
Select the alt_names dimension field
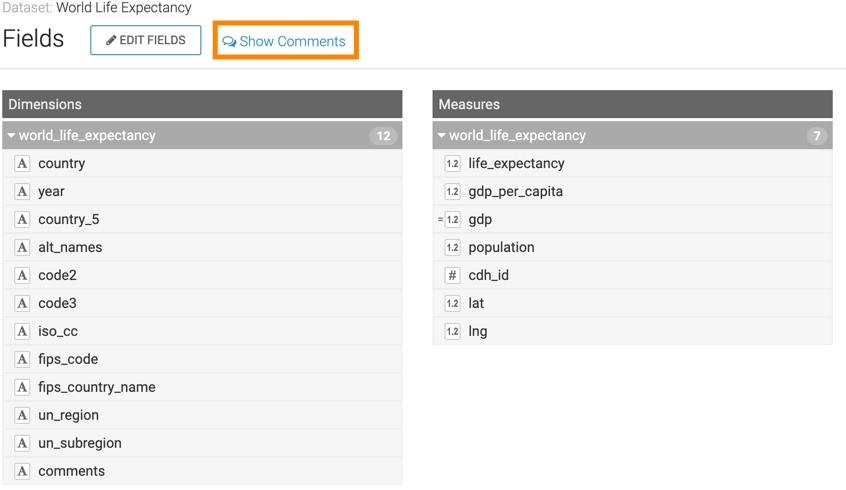click(70, 247)
